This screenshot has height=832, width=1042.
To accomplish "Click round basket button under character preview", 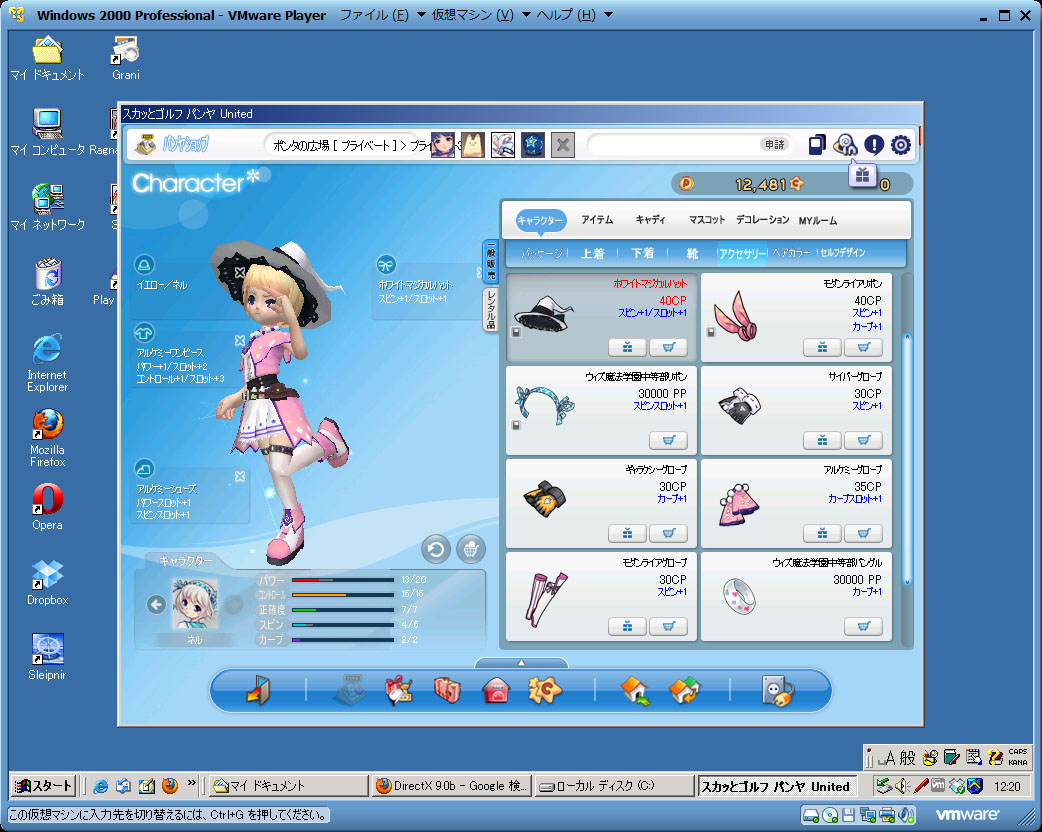I will 471,550.
